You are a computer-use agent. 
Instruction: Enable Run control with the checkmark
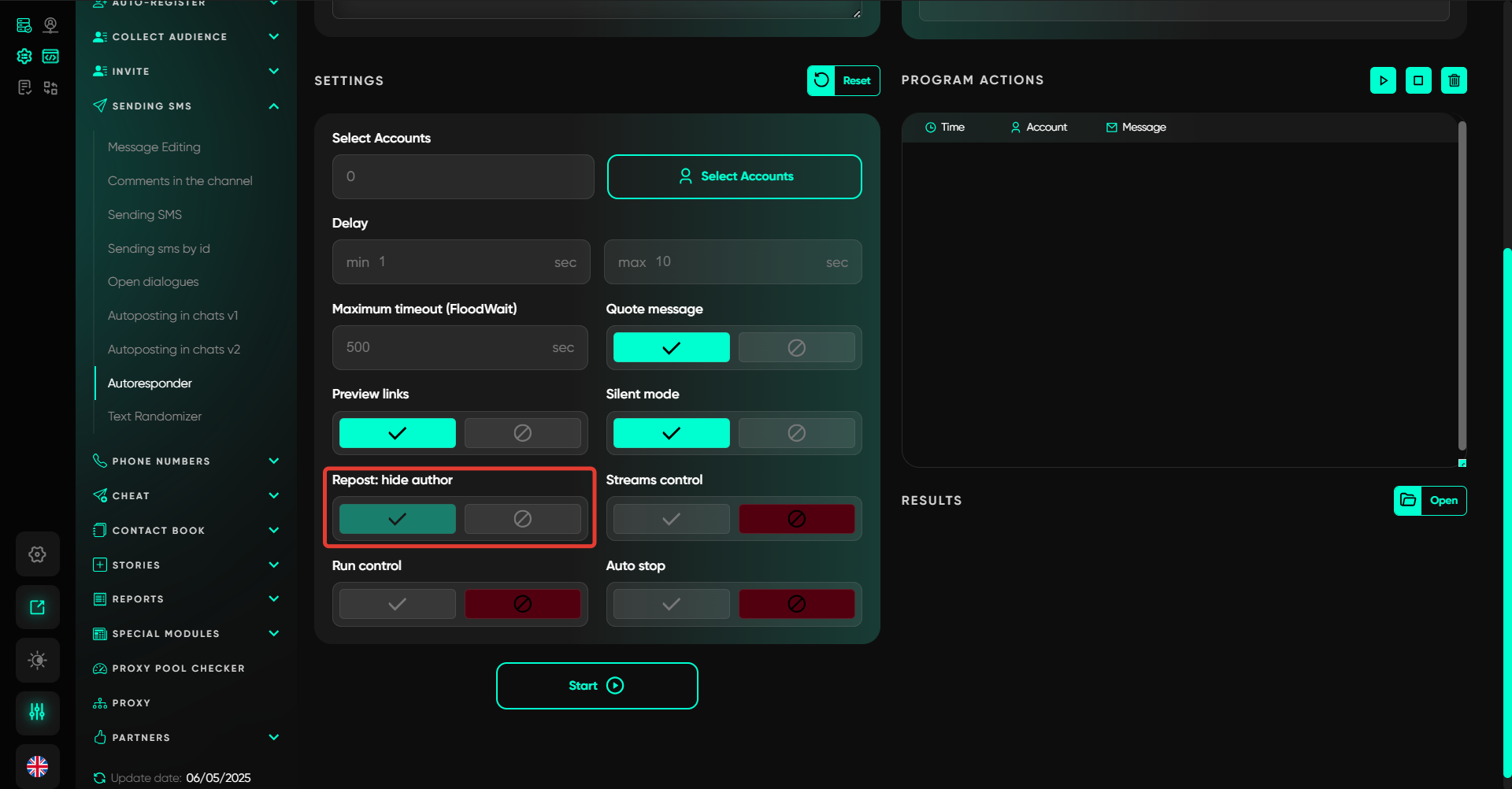(397, 604)
